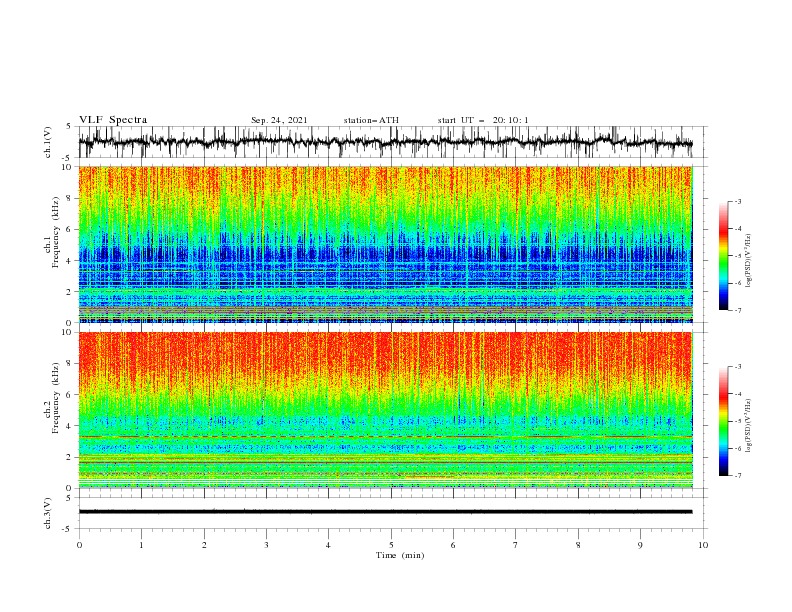This screenshot has width=792, height=612.
Task: Click the time-axis tick label "1"
Action: point(141,545)
